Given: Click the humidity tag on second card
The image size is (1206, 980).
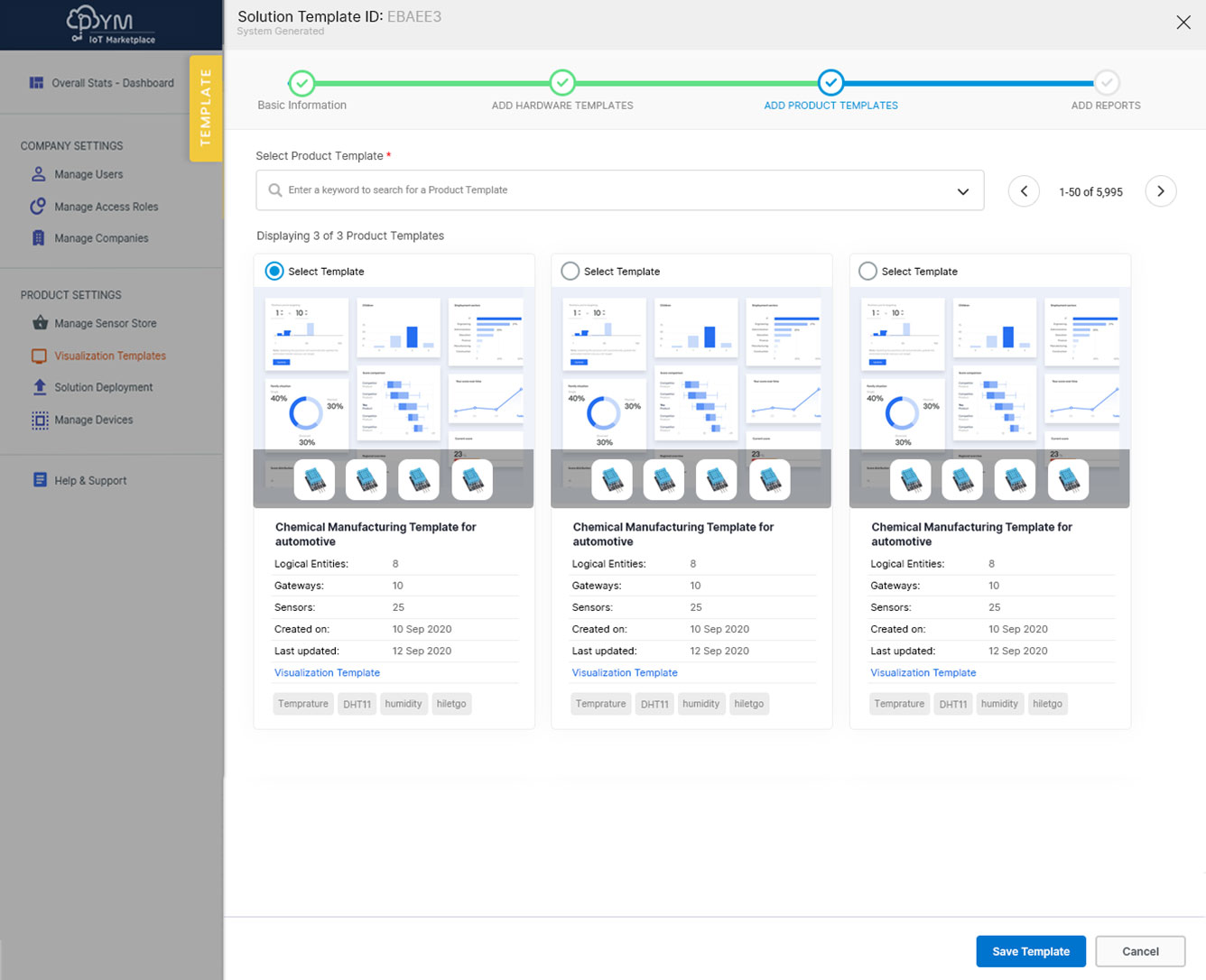Looking at the screenshot, I should coord(701,704).
